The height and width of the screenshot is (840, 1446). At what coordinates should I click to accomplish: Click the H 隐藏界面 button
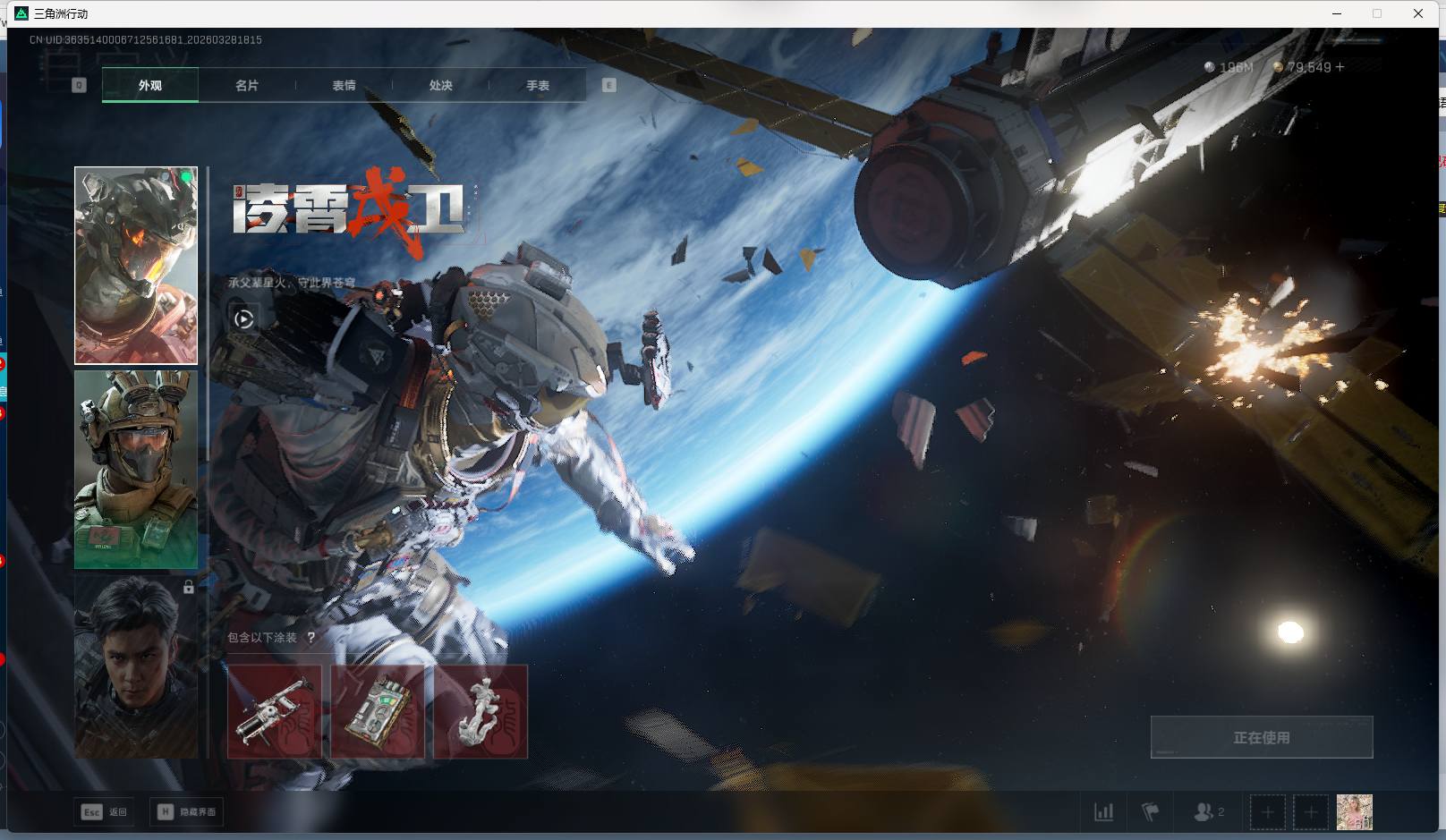coord(187,811)
